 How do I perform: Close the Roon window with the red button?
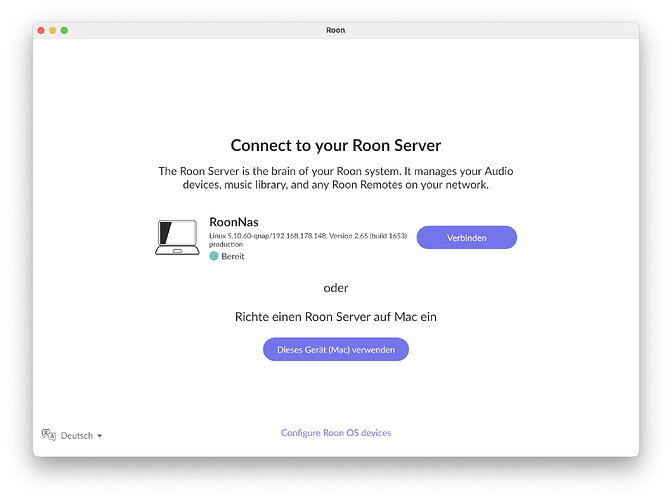[x=41, y=30]
